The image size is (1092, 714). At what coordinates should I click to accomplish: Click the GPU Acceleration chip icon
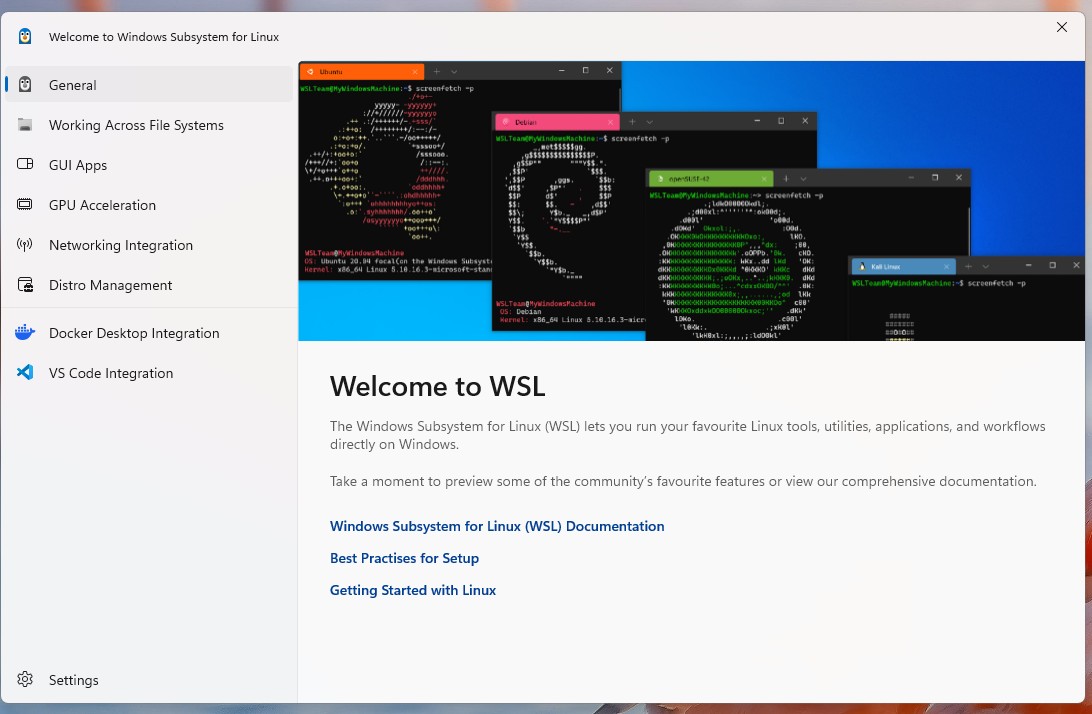(26, 205)
